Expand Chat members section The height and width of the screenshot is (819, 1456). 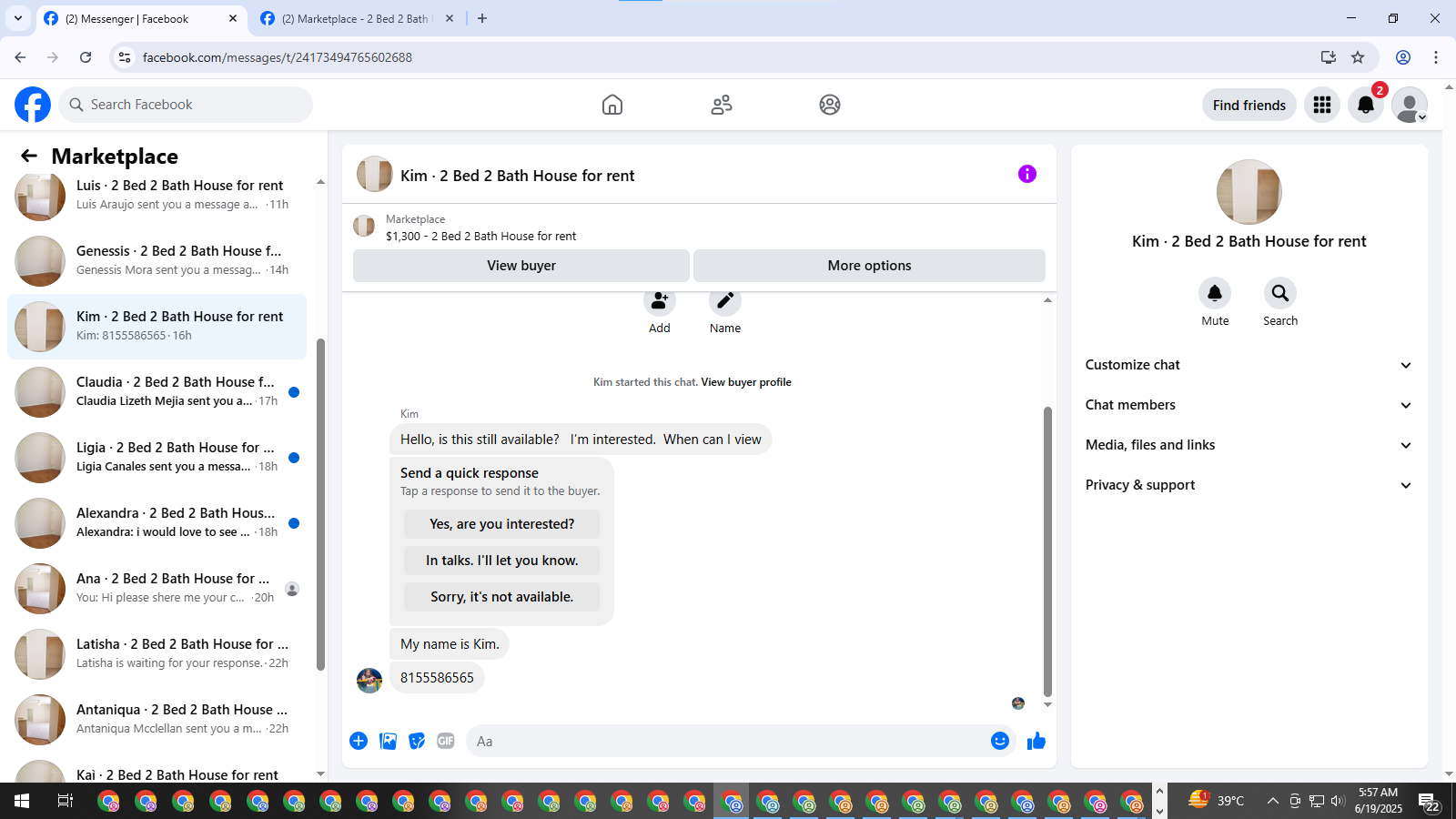[x=1249, y=405]
